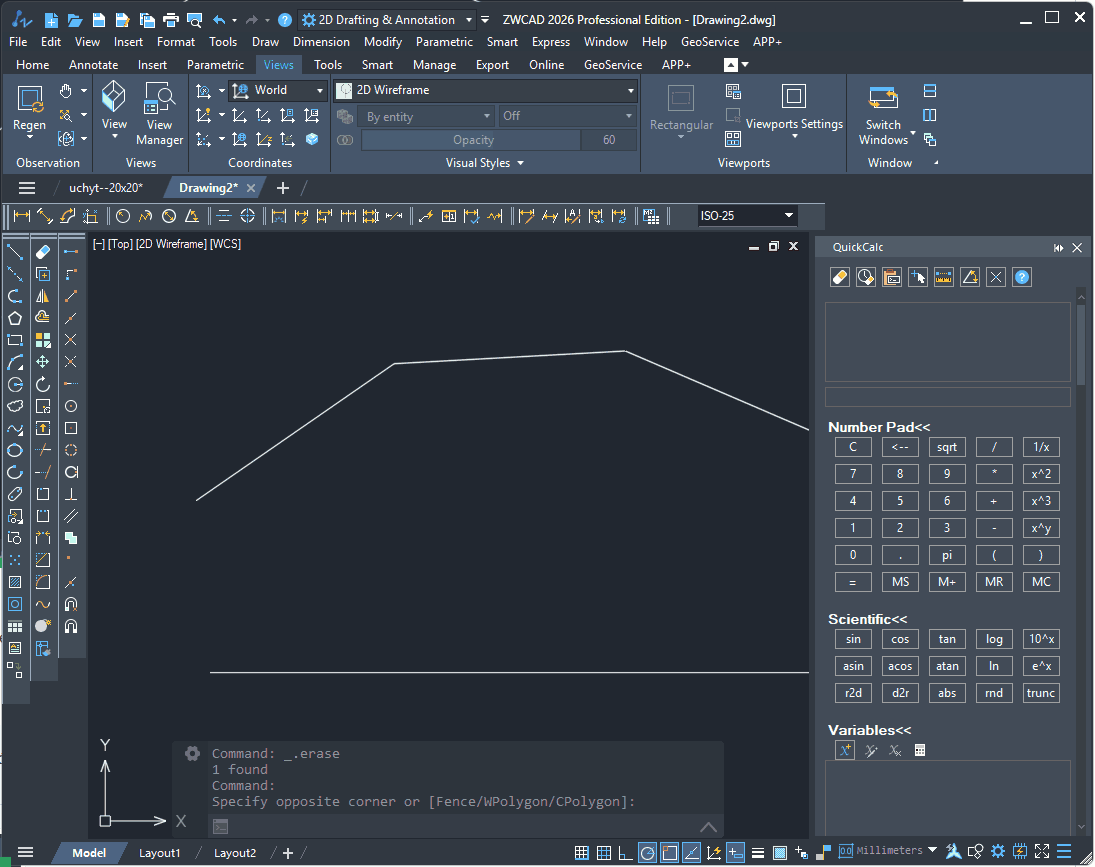Toggle lineweight display in the status bar
The width and height of the screenshot is (1095, 867).
pos(758,852)
